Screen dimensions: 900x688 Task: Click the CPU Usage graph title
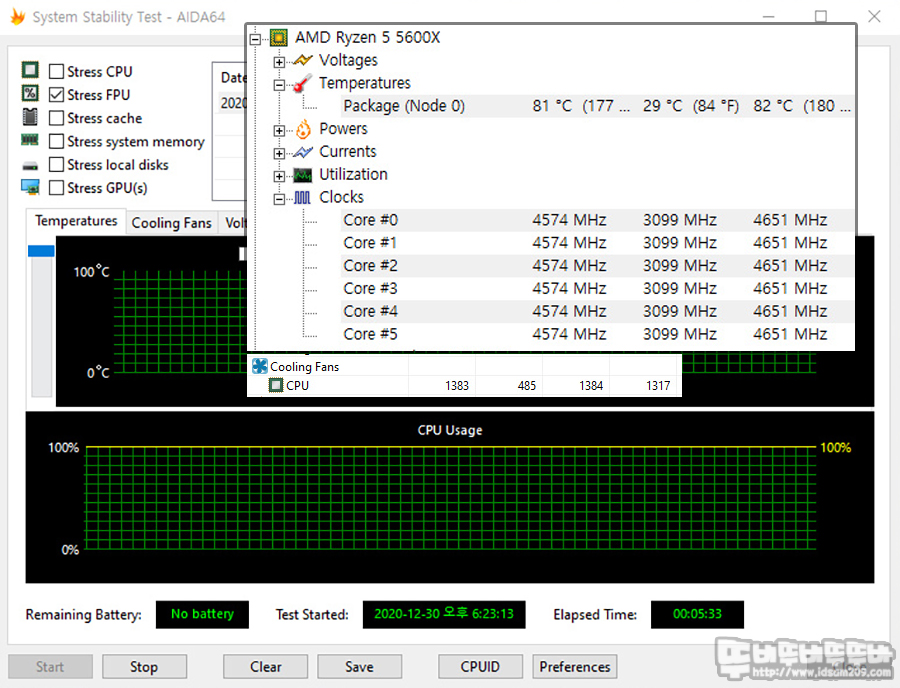pos(450,430)
